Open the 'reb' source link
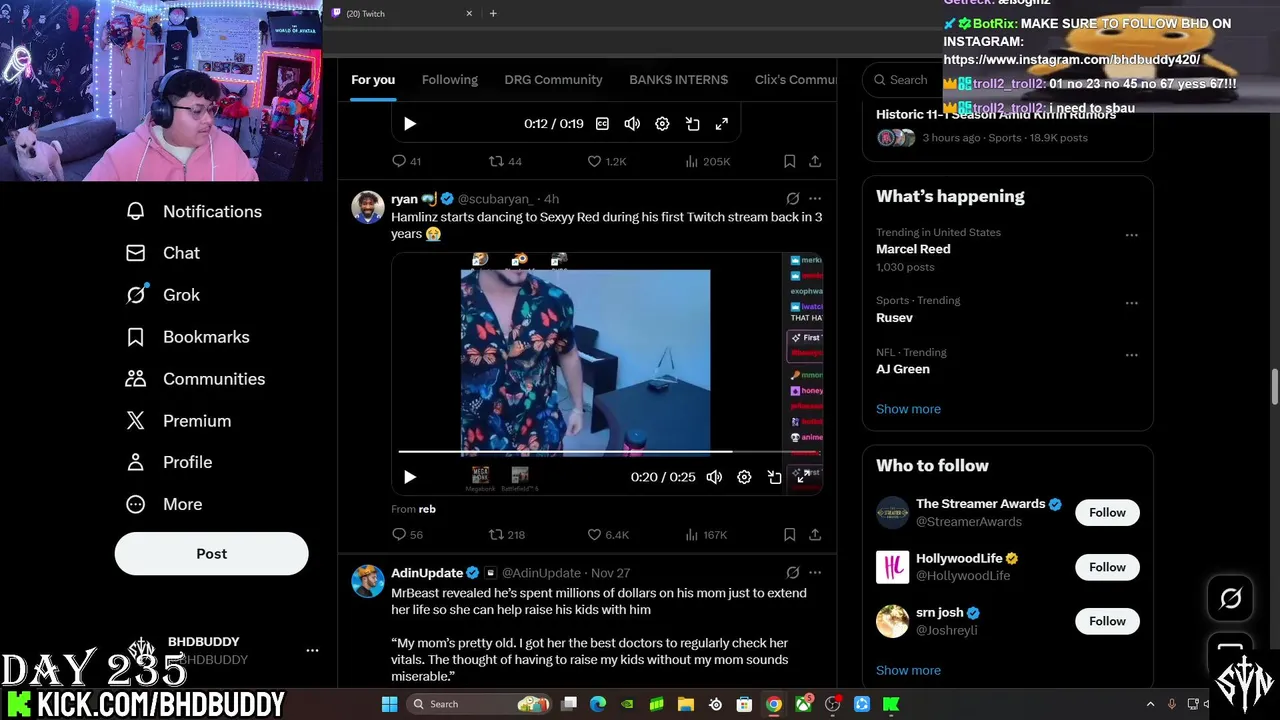1280x720 pixels. [427, 509]
